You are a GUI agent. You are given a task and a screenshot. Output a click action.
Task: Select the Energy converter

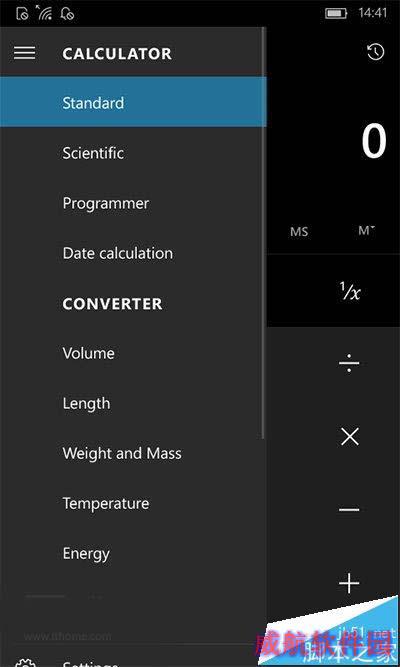pyautogui.click(x=133, y=553)
